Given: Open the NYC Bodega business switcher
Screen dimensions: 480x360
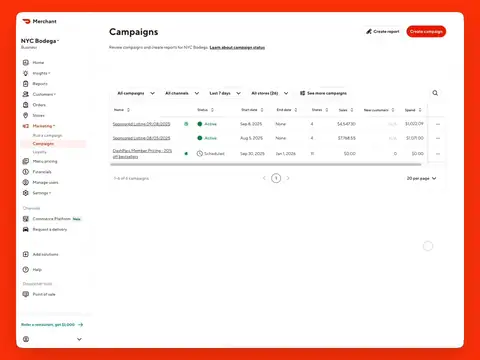Looking at the screenshot, I should (x=40, y=41).
